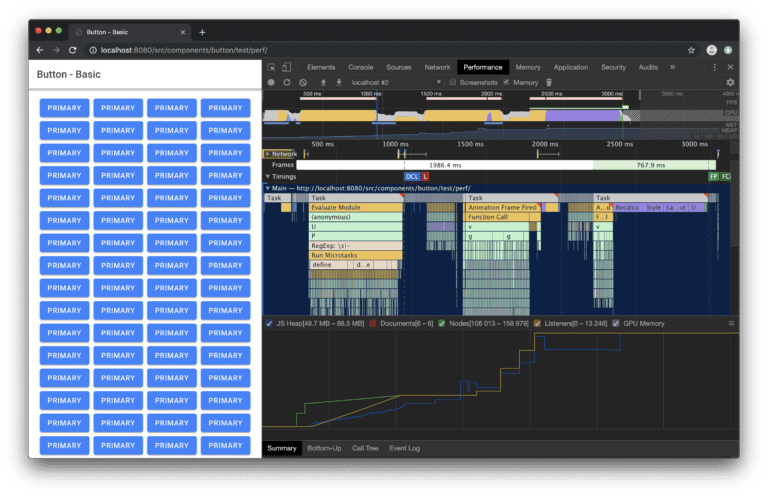Viewport: 768px width, 496px height.
Task: Save the profile with the download arrow
Action: 339,83
